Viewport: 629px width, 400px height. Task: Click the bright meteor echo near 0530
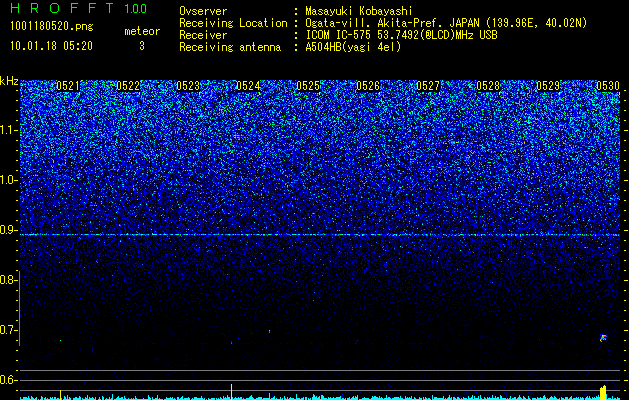[x=603, y=338]
